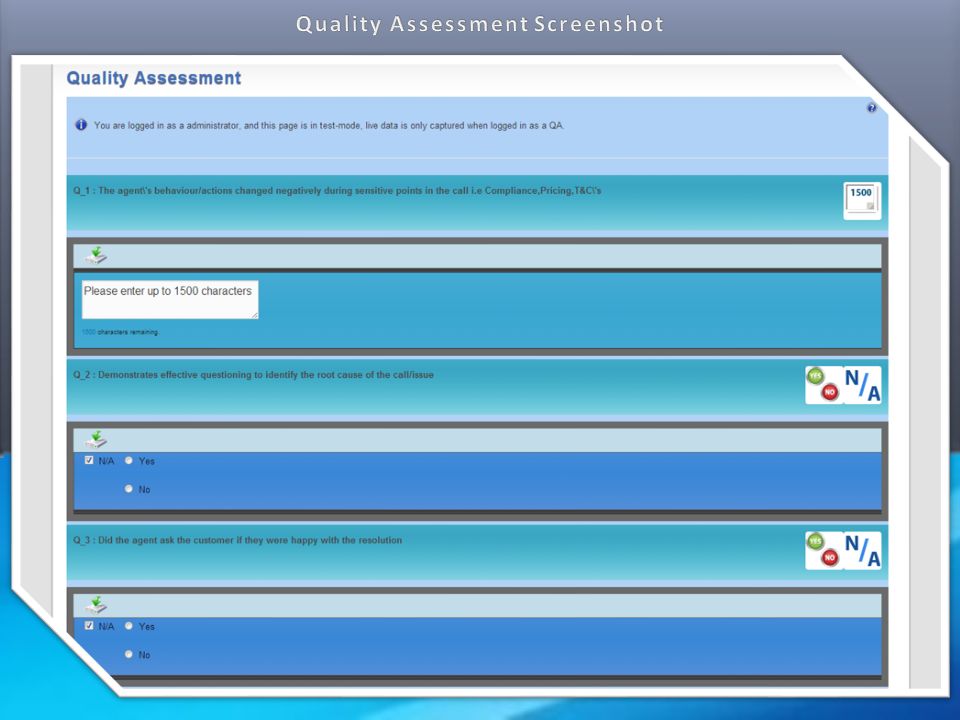
Task: Click the Q_1 question text about agent behaviour
Action: (337, 190)
